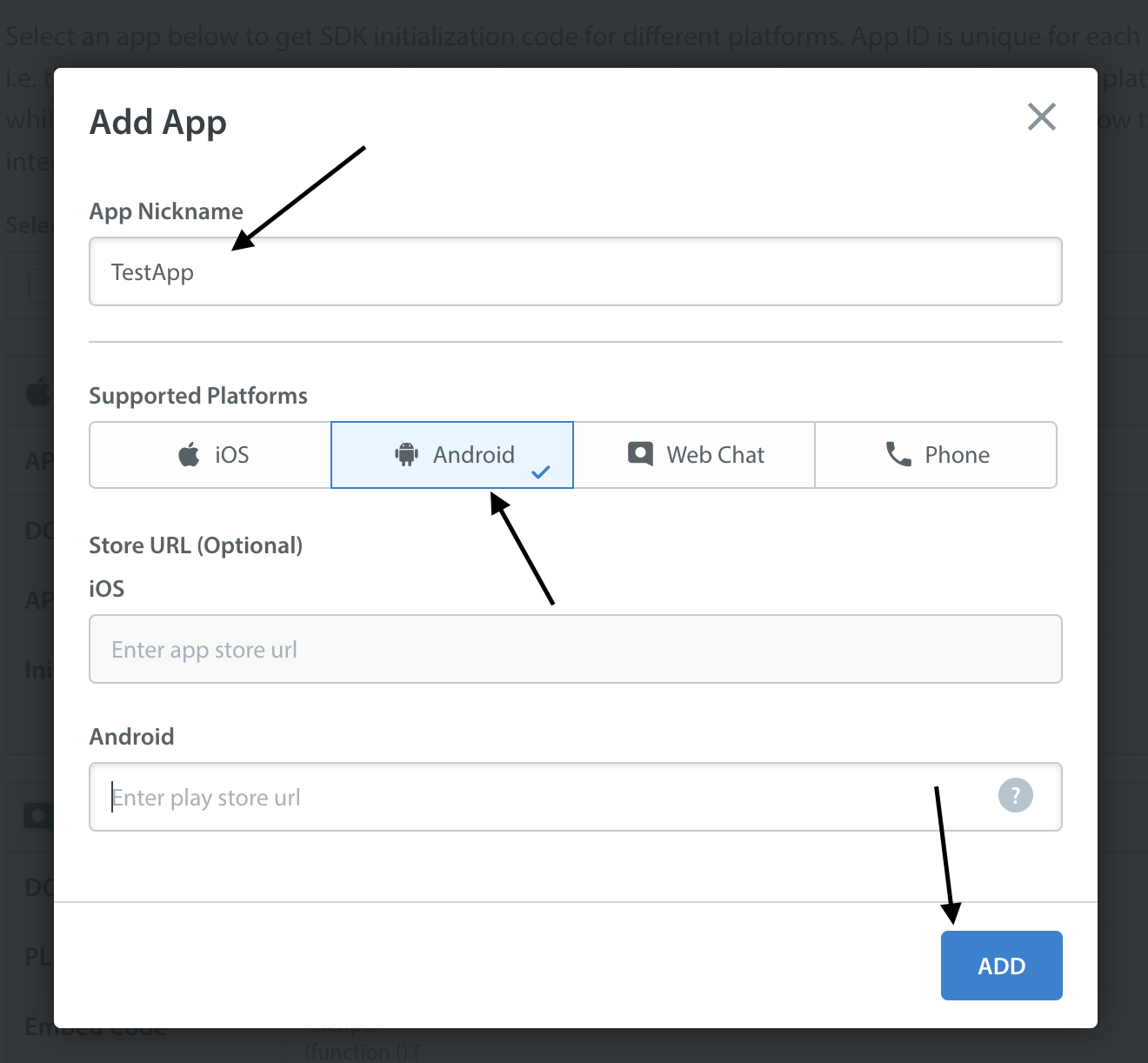
Task: Click the Phone handset icon
Action: click(898, 454)
